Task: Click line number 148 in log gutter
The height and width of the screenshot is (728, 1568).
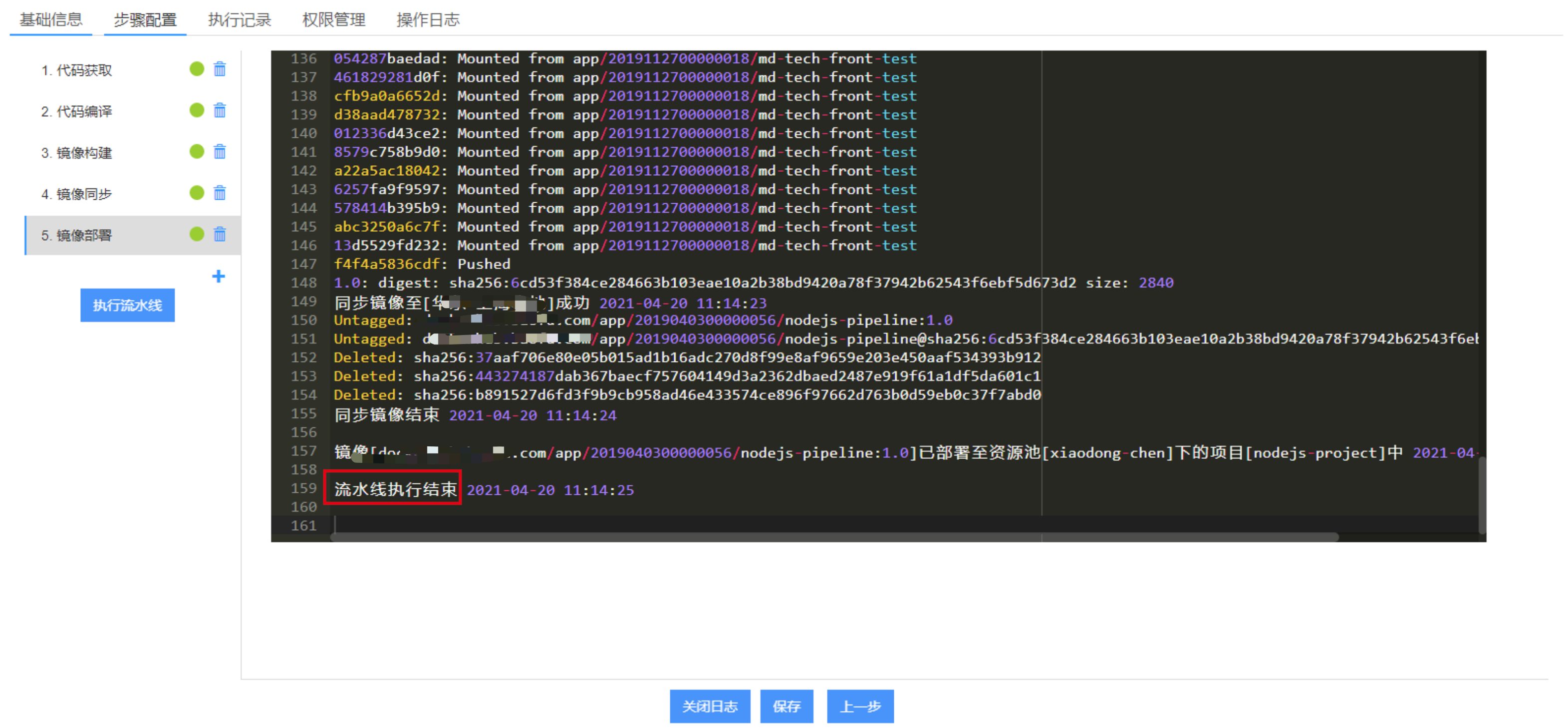Action: pyautogui.click(x=303, y=283)
